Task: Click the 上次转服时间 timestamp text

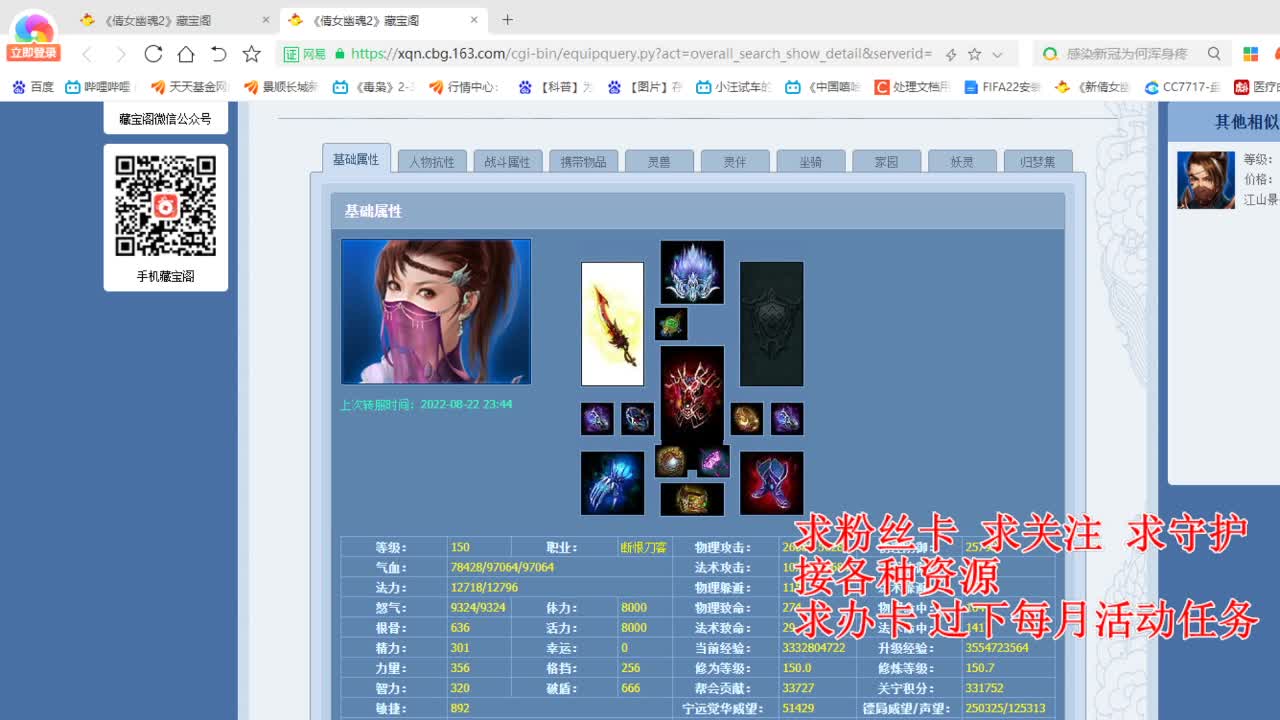Action: coord(426,405)
